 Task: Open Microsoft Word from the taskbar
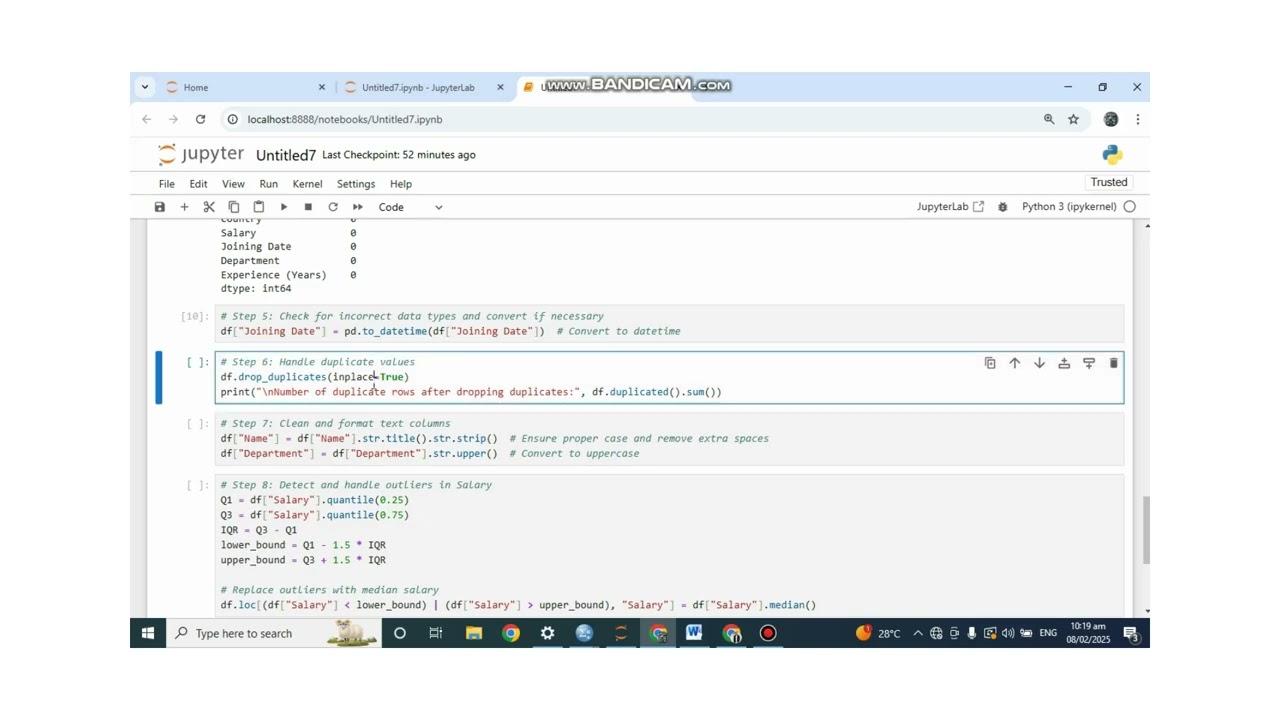(694, 633)
